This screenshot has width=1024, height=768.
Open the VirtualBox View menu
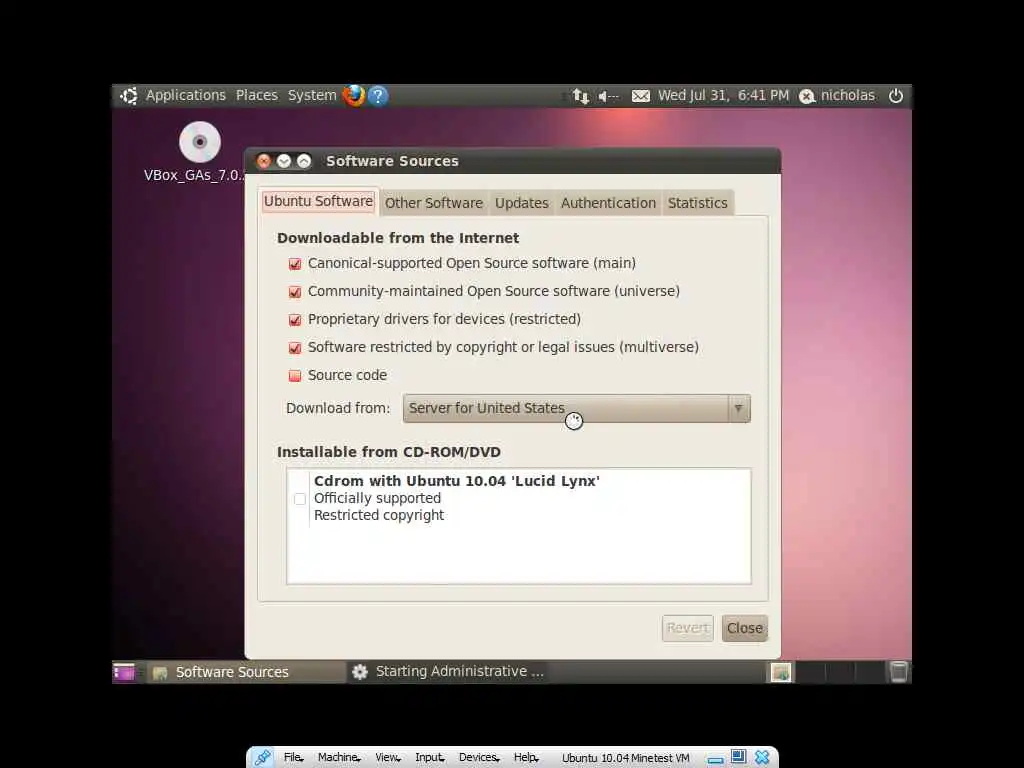pos(387,758)
